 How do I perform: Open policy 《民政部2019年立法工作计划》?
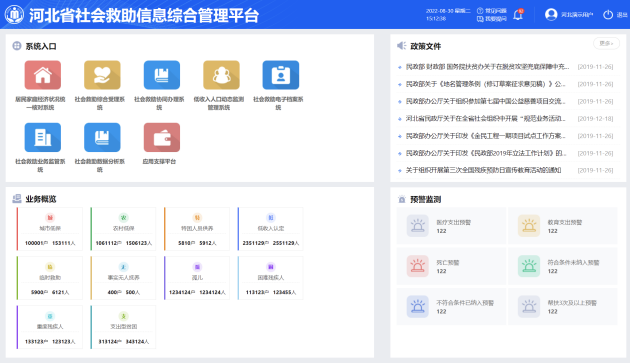click(485, 153)
